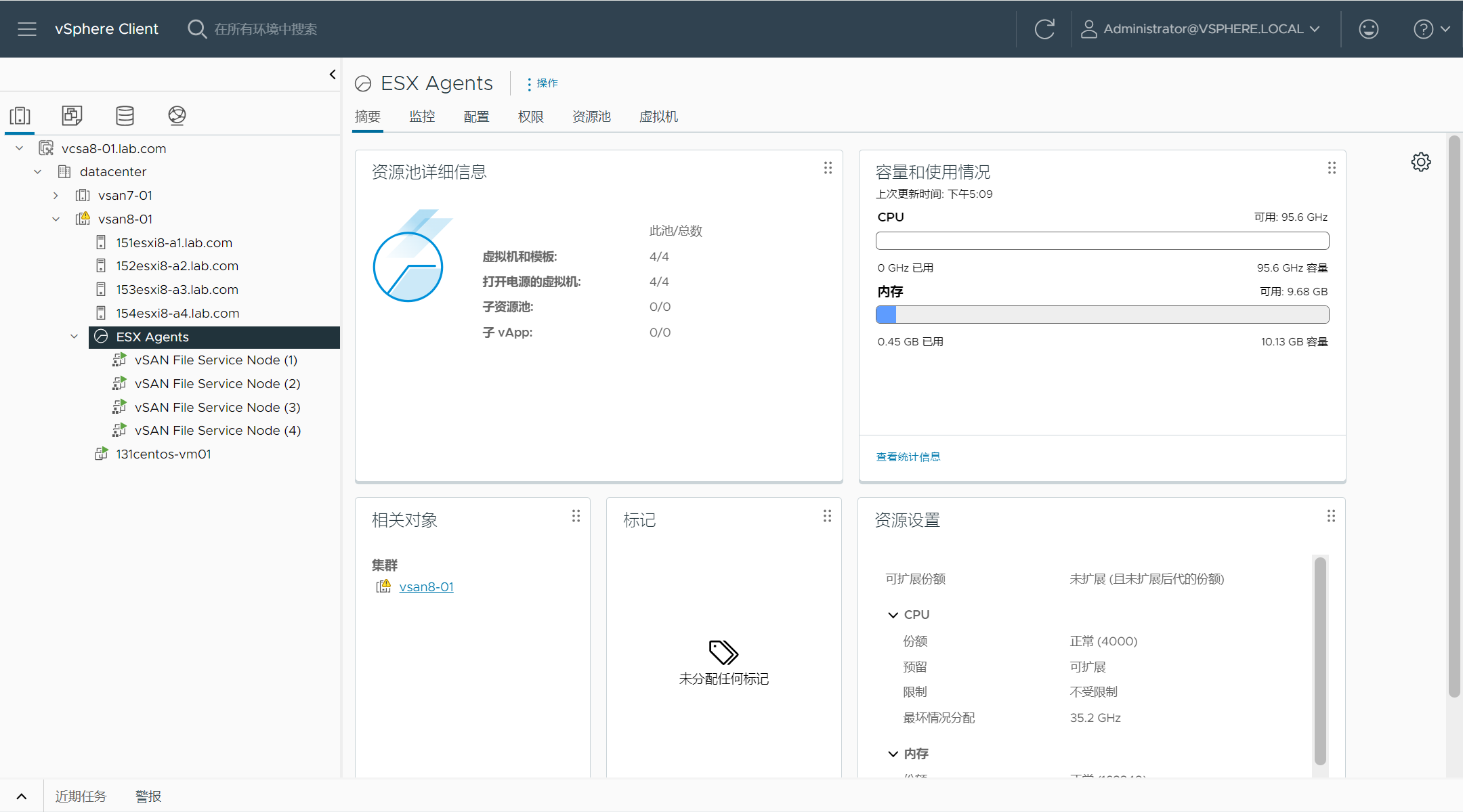Select vSAN File Service Node (4)
This screenshot has height=812, width=1463.
coord(217,431)
